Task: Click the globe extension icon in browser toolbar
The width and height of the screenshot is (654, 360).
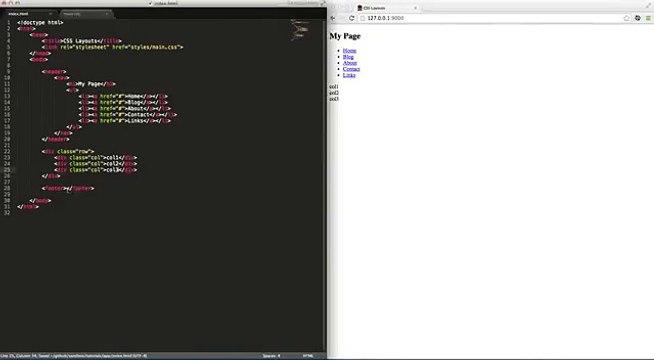Action: pos(637,18)
